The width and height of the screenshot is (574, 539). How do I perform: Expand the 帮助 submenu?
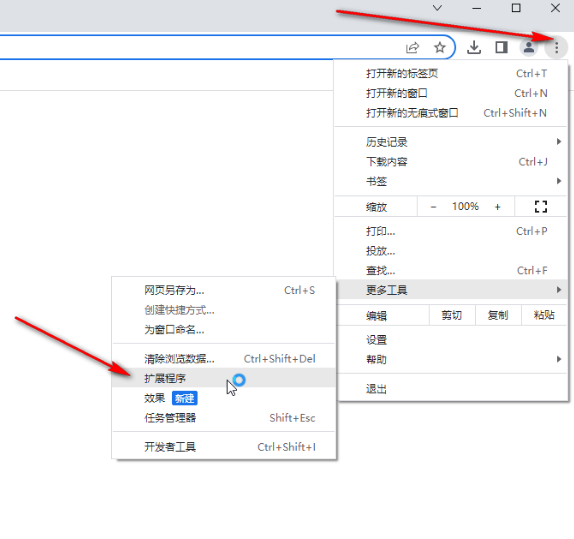click(x=451, y=360)
